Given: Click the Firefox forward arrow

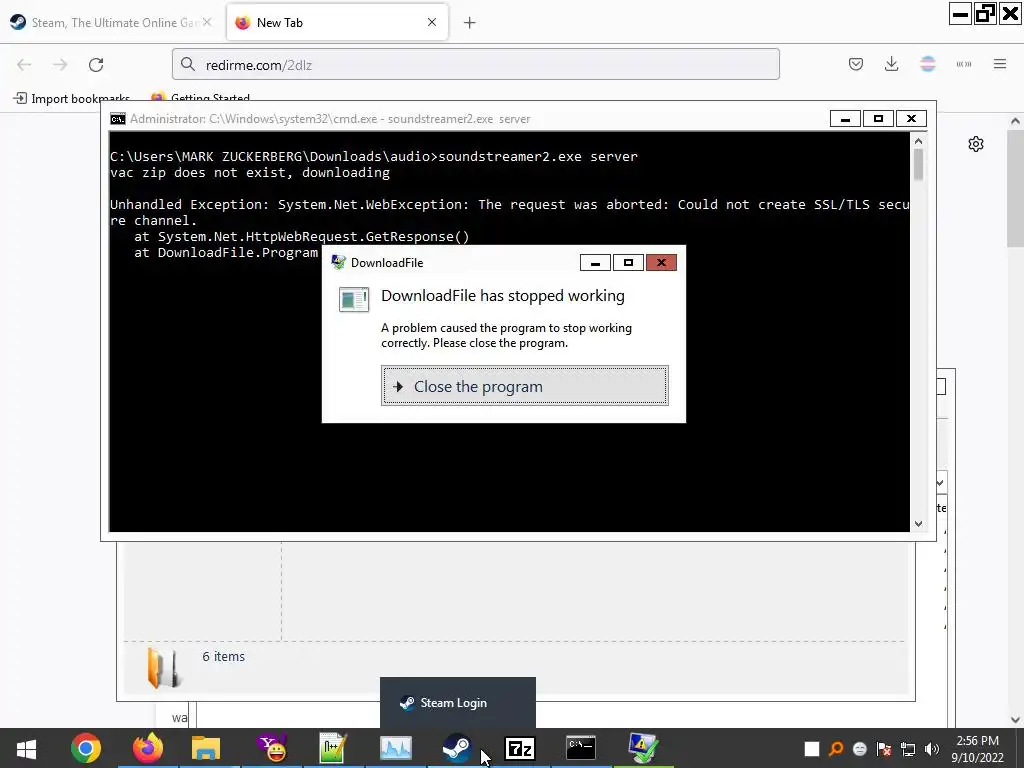Looking at the screenshot, I should (x=60, y=65).
